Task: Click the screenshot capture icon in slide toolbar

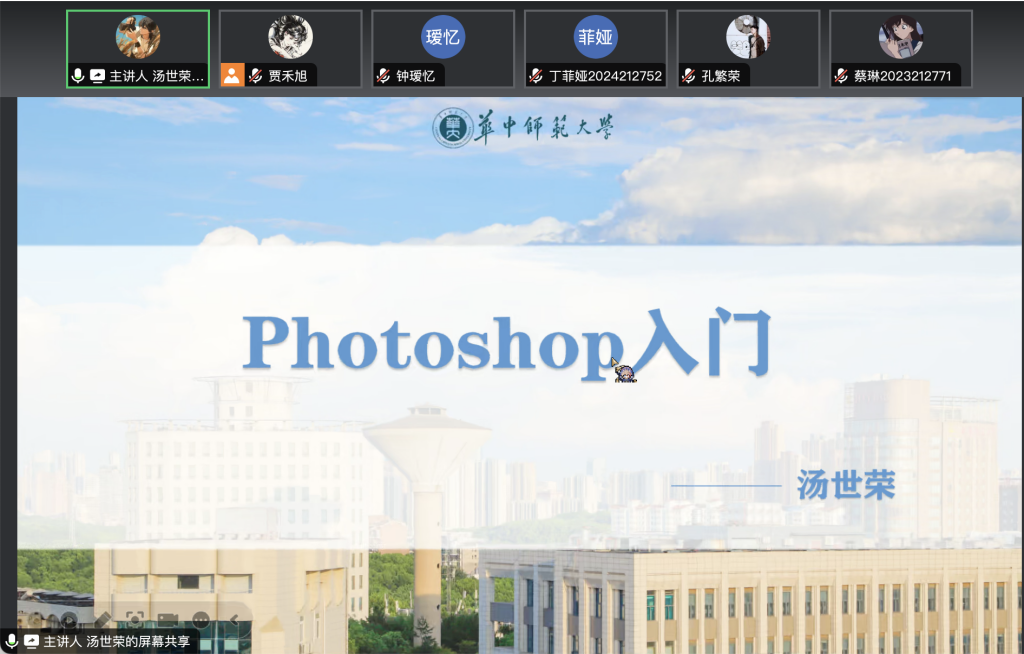Action: [x=135, y=620]
